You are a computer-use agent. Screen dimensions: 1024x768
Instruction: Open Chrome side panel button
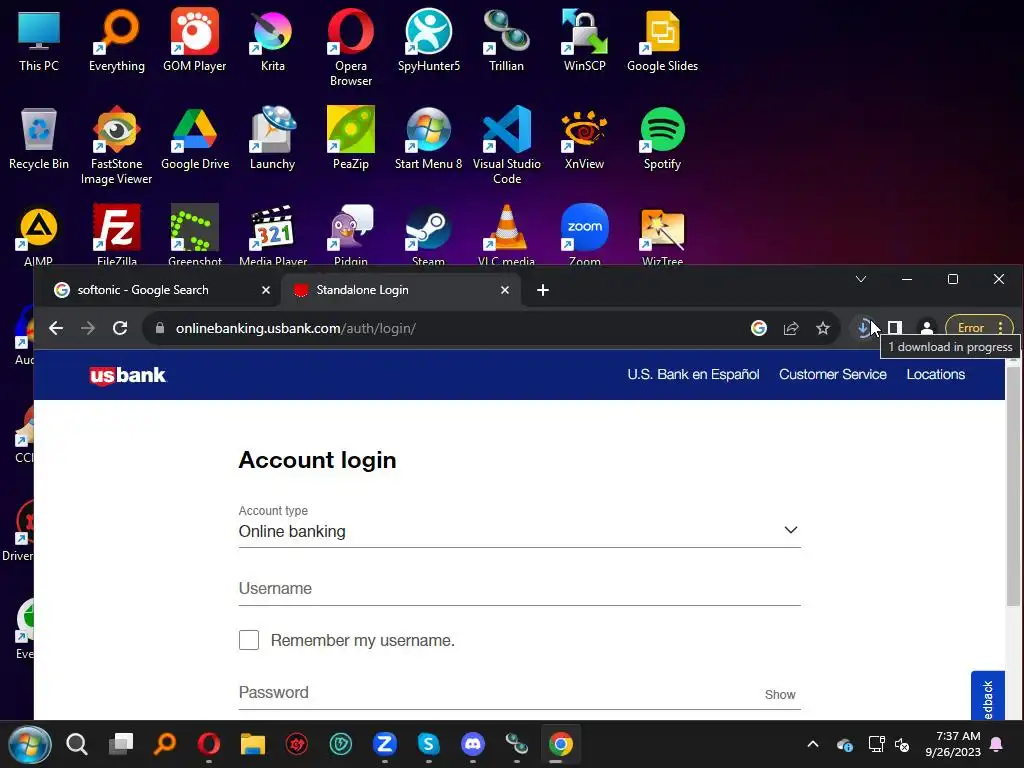[895, 328]
